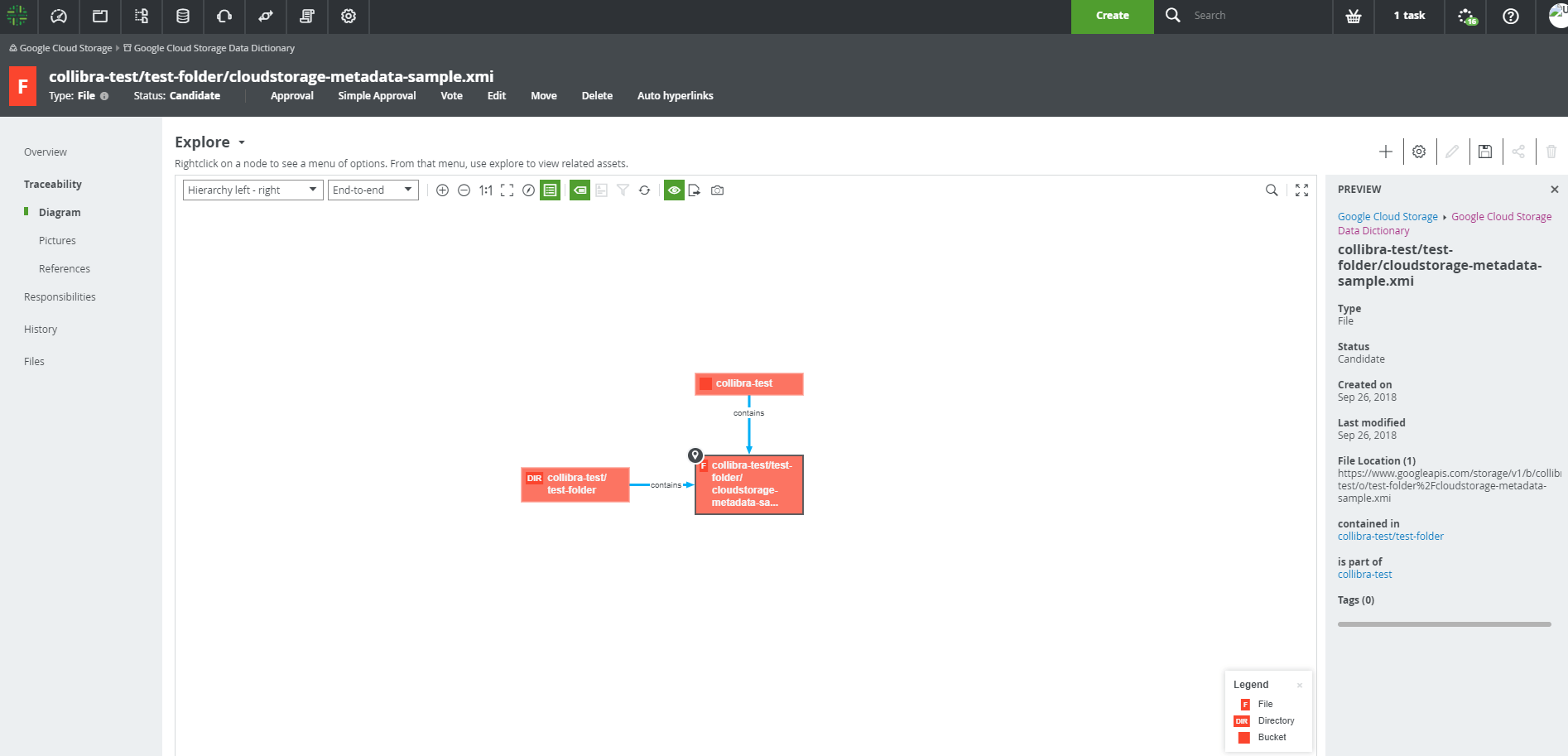Click the Simple Approval action
This screenshot has height=756, width=1568.
coord(377,96)
